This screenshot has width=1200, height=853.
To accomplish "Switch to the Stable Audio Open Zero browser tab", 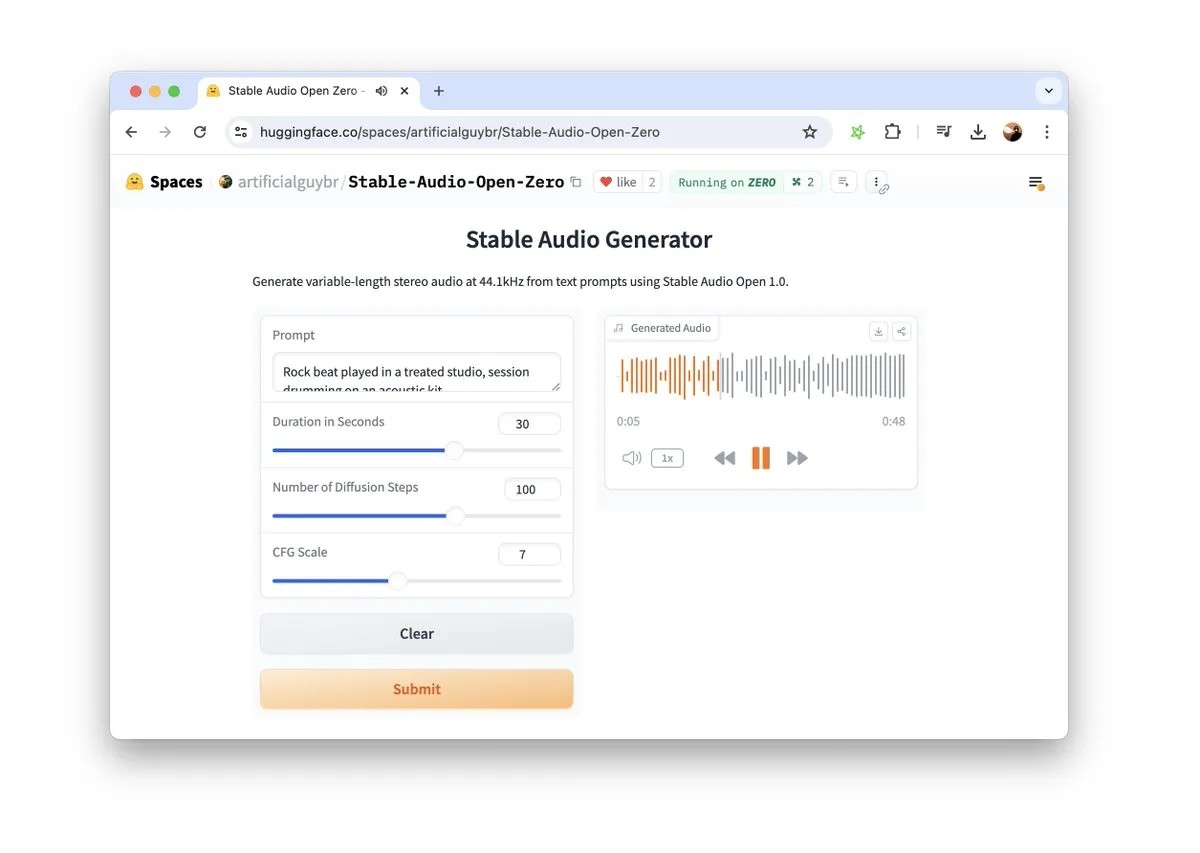I will point(290,90).
